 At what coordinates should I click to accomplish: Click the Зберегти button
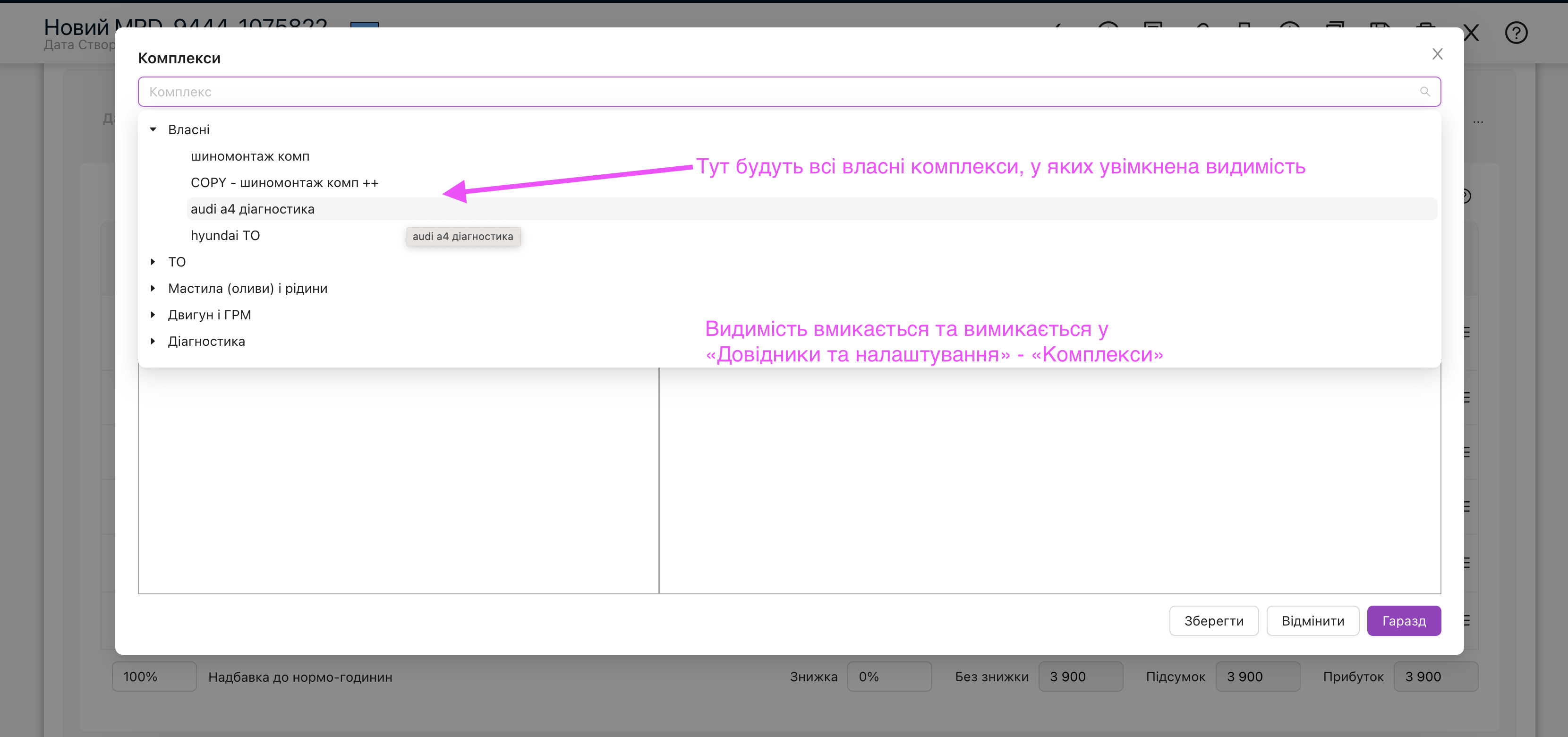1213,621
